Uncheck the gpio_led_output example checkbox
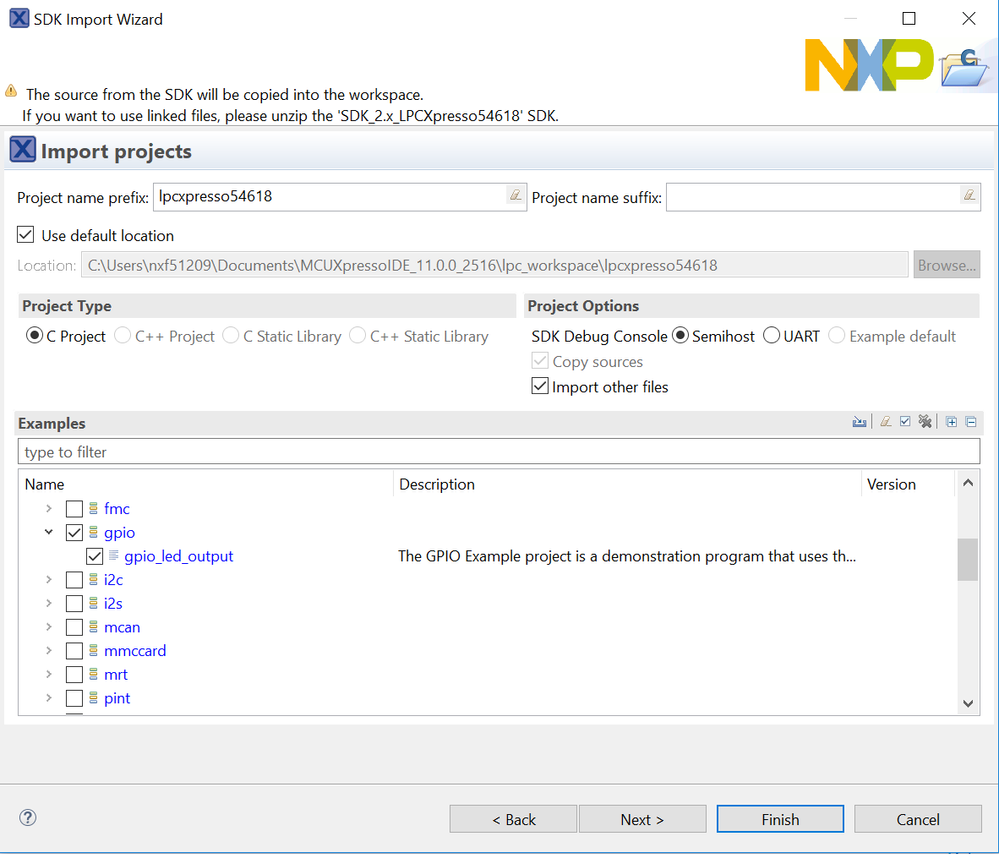Viewport: 999px width, 854px height. [x=95, y=556]
